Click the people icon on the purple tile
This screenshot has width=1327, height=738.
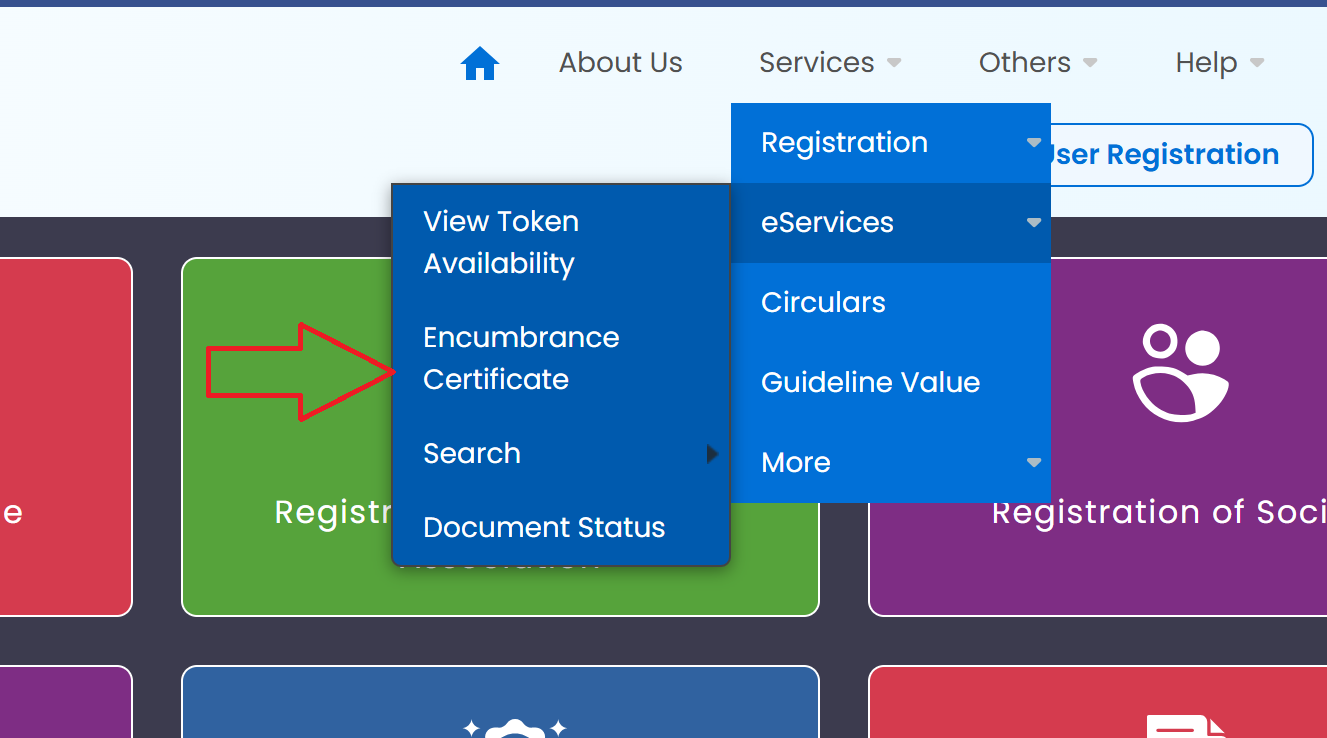pyautogui.click(x=1180, y=372)
